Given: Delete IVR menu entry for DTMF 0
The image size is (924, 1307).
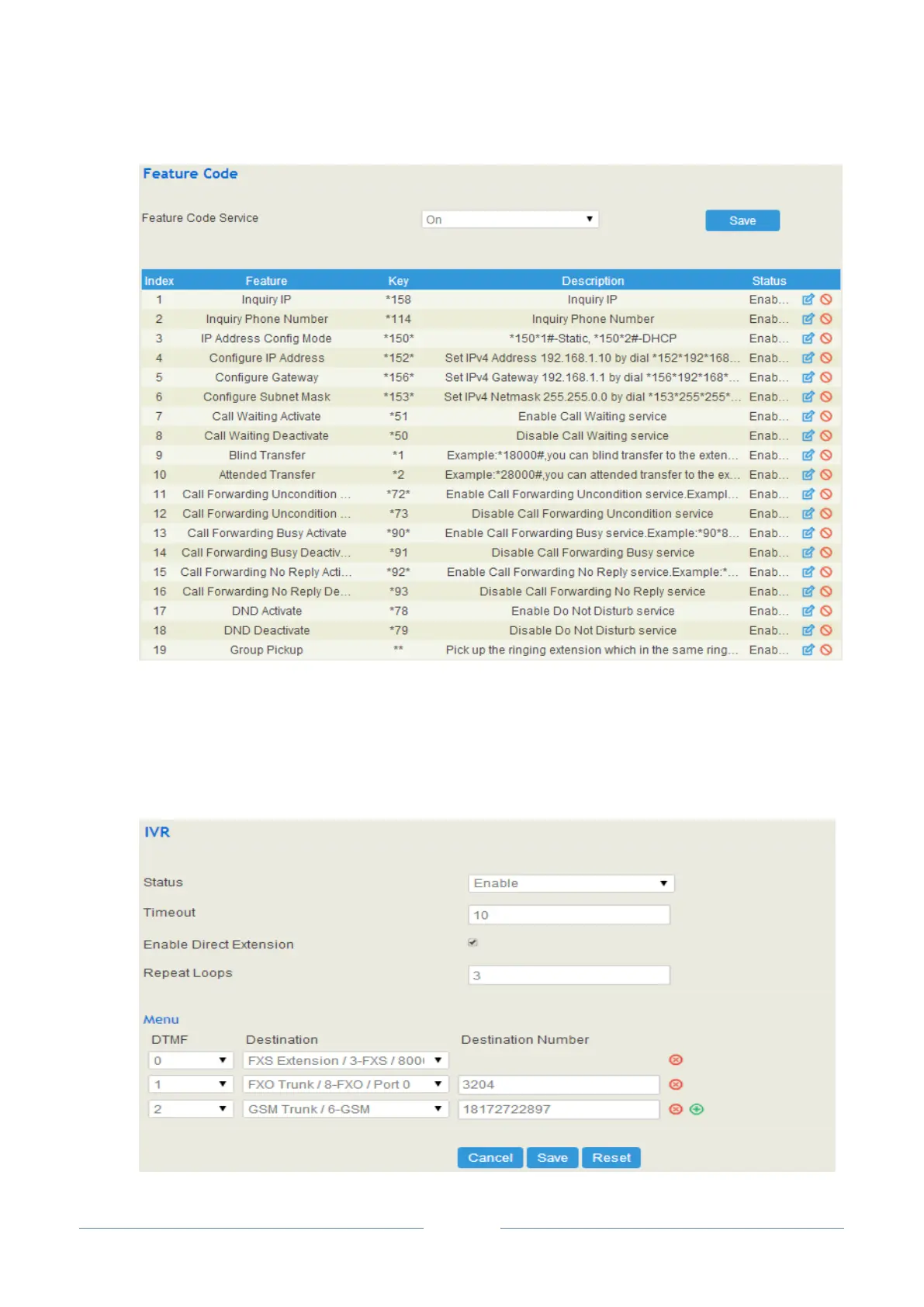Looking at the screenshot, I should click(676, 1060).
